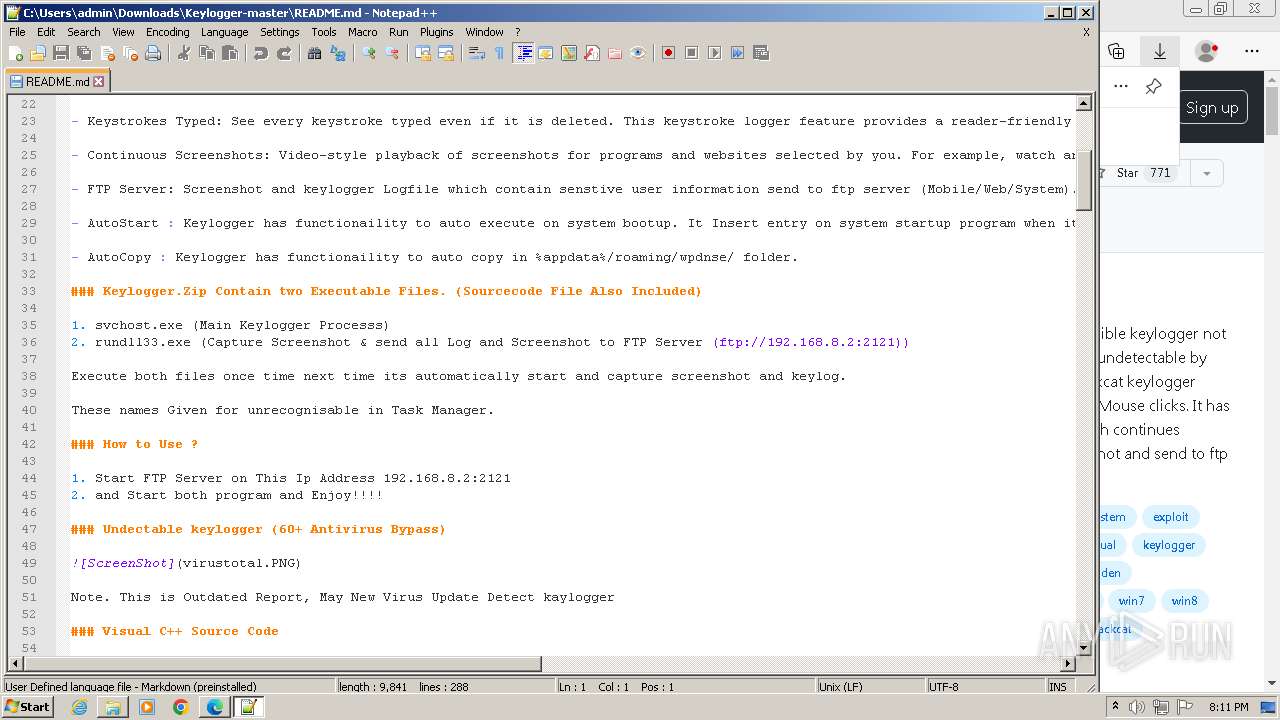
Task: Play back the recorded macro
Action: pyautogui.click(x=714, y=53)
